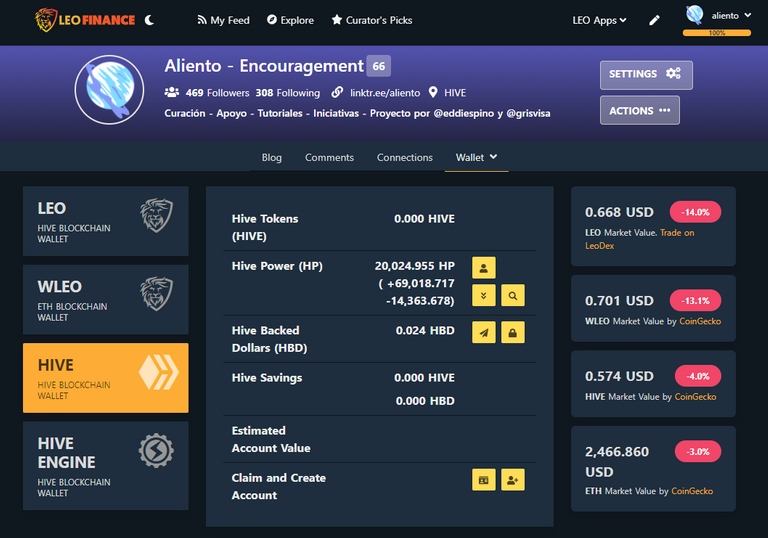Click the ACTIONS button
This screenshot has height=538, width=768.
(x=640, y=110)
